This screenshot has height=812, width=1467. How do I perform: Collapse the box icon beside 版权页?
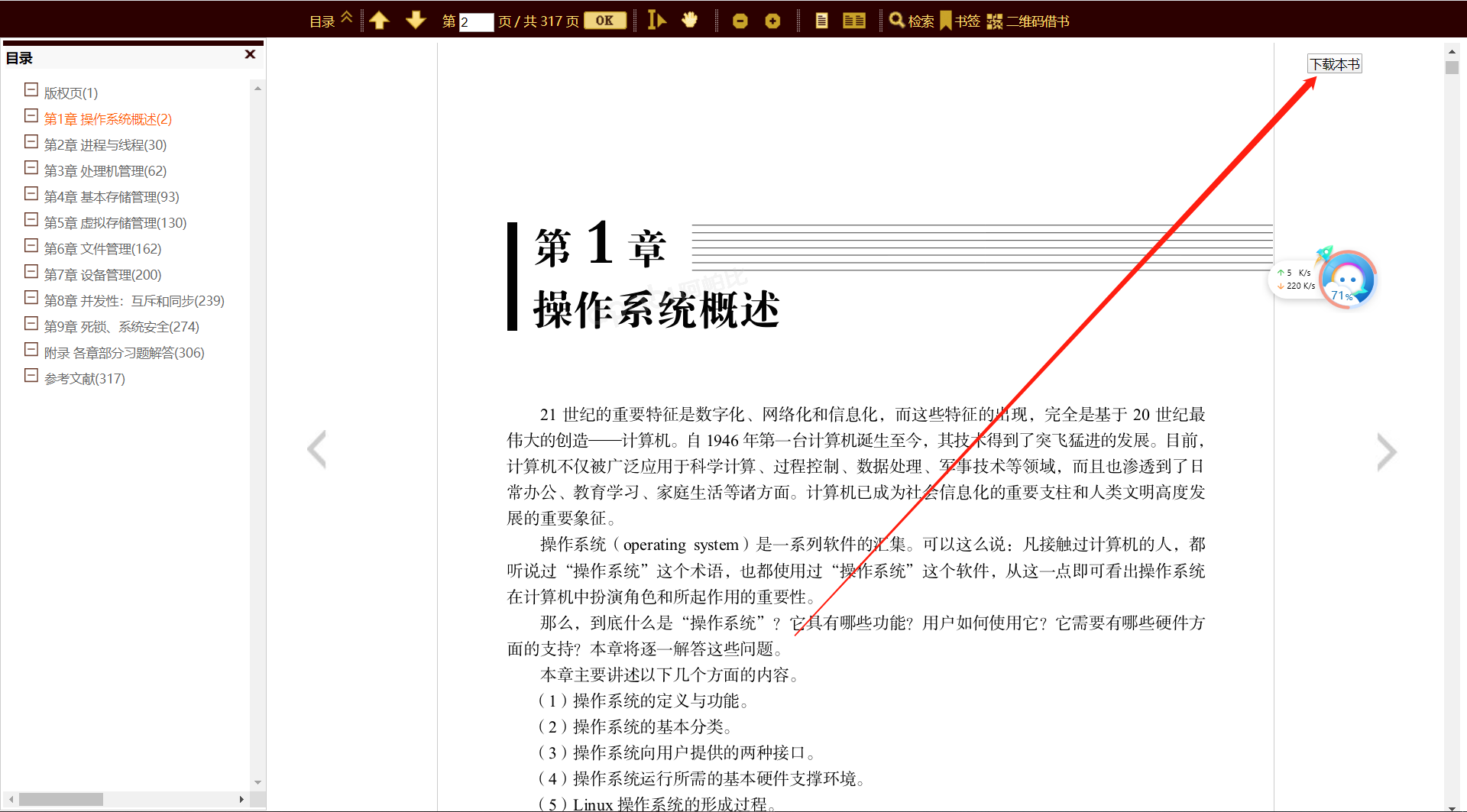[x=31, y=90]
